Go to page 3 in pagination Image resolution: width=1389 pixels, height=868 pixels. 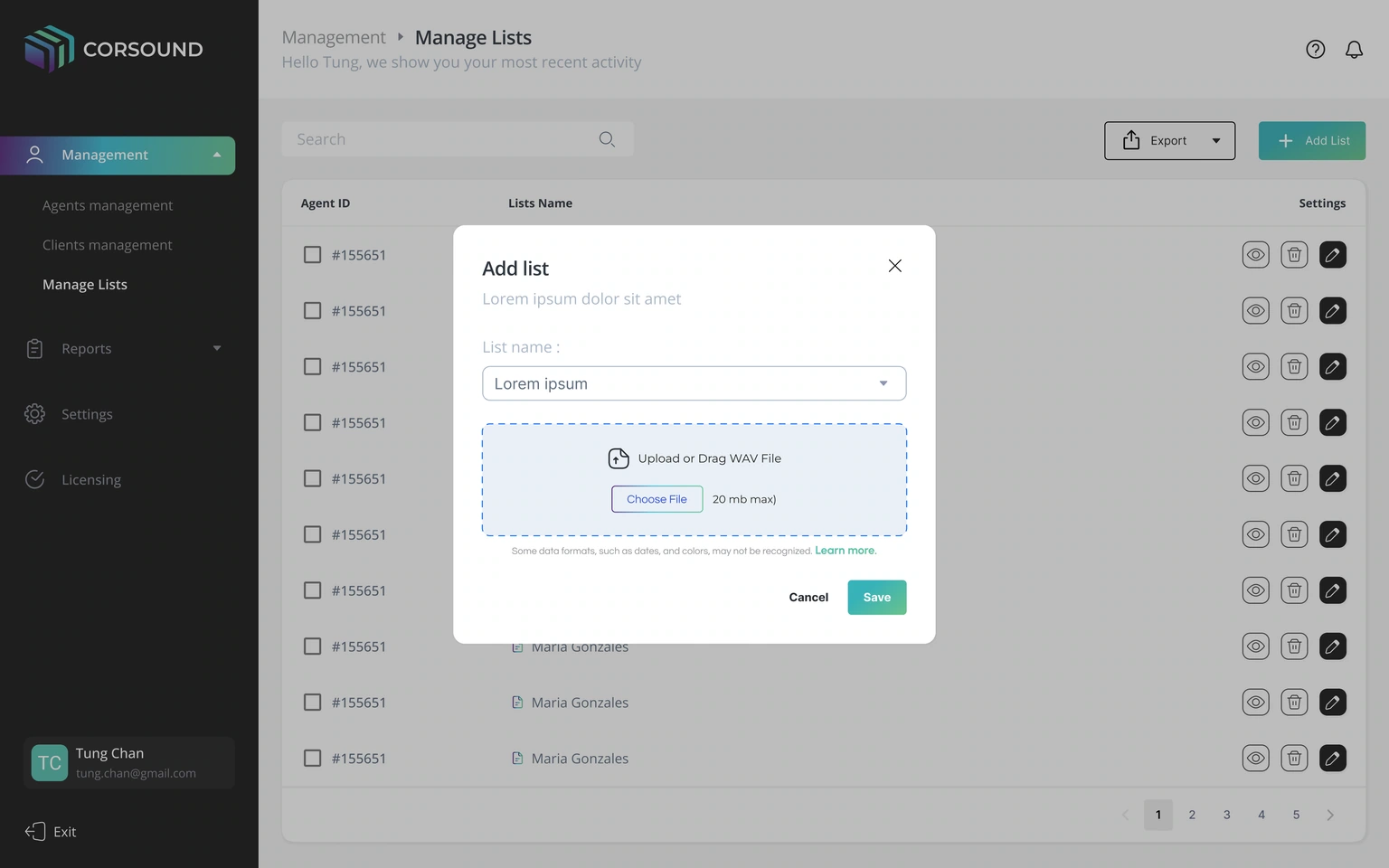[x=1227, y=815]
